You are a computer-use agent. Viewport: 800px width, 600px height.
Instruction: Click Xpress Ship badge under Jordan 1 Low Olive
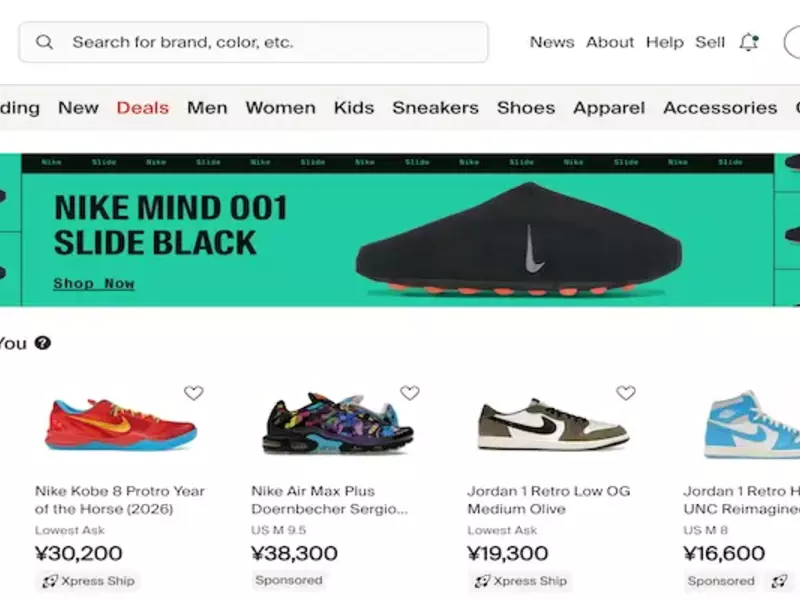(x=518, y=581)
